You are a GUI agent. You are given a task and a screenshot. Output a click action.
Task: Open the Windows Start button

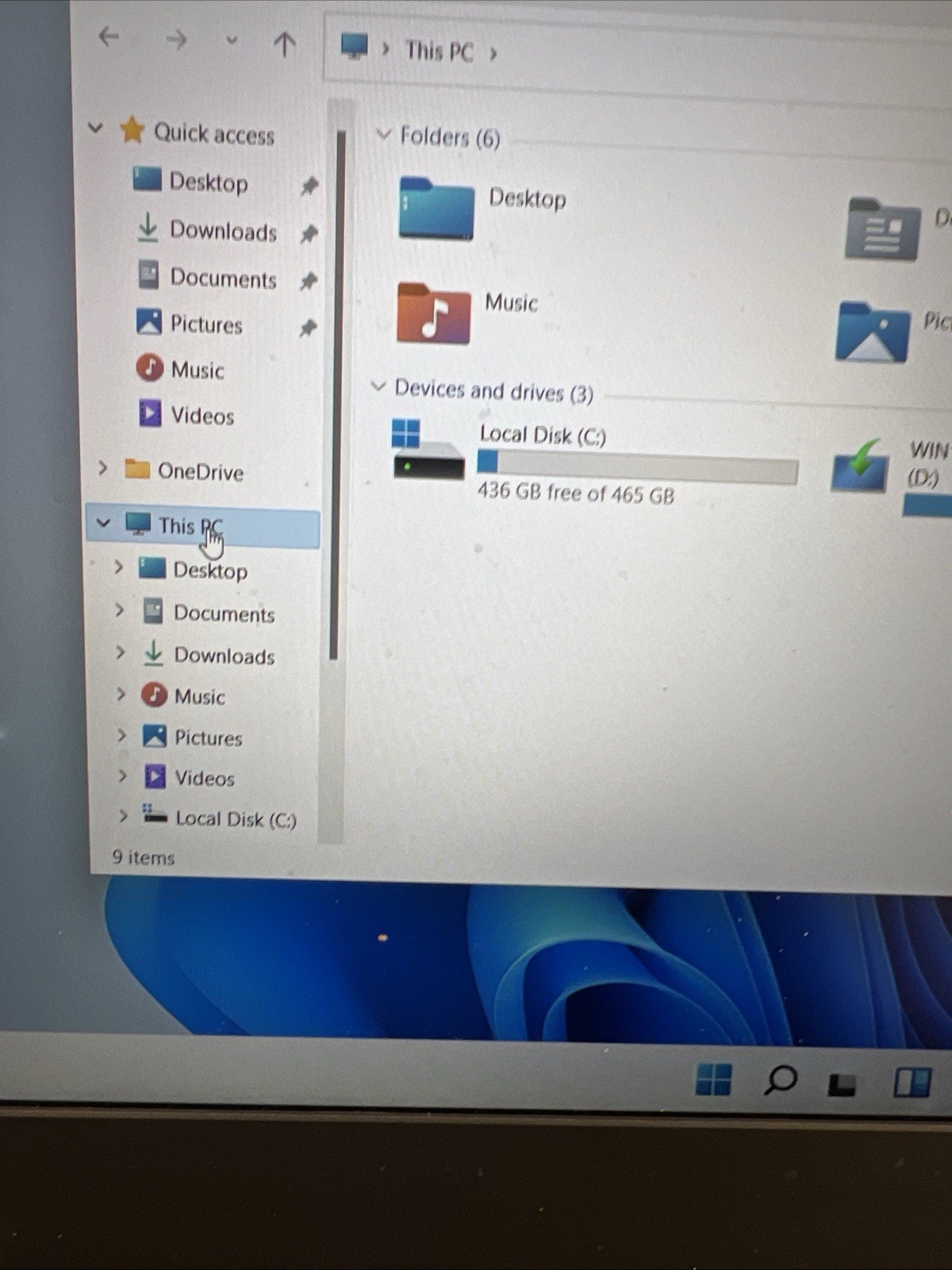(x=713, y=1079)
